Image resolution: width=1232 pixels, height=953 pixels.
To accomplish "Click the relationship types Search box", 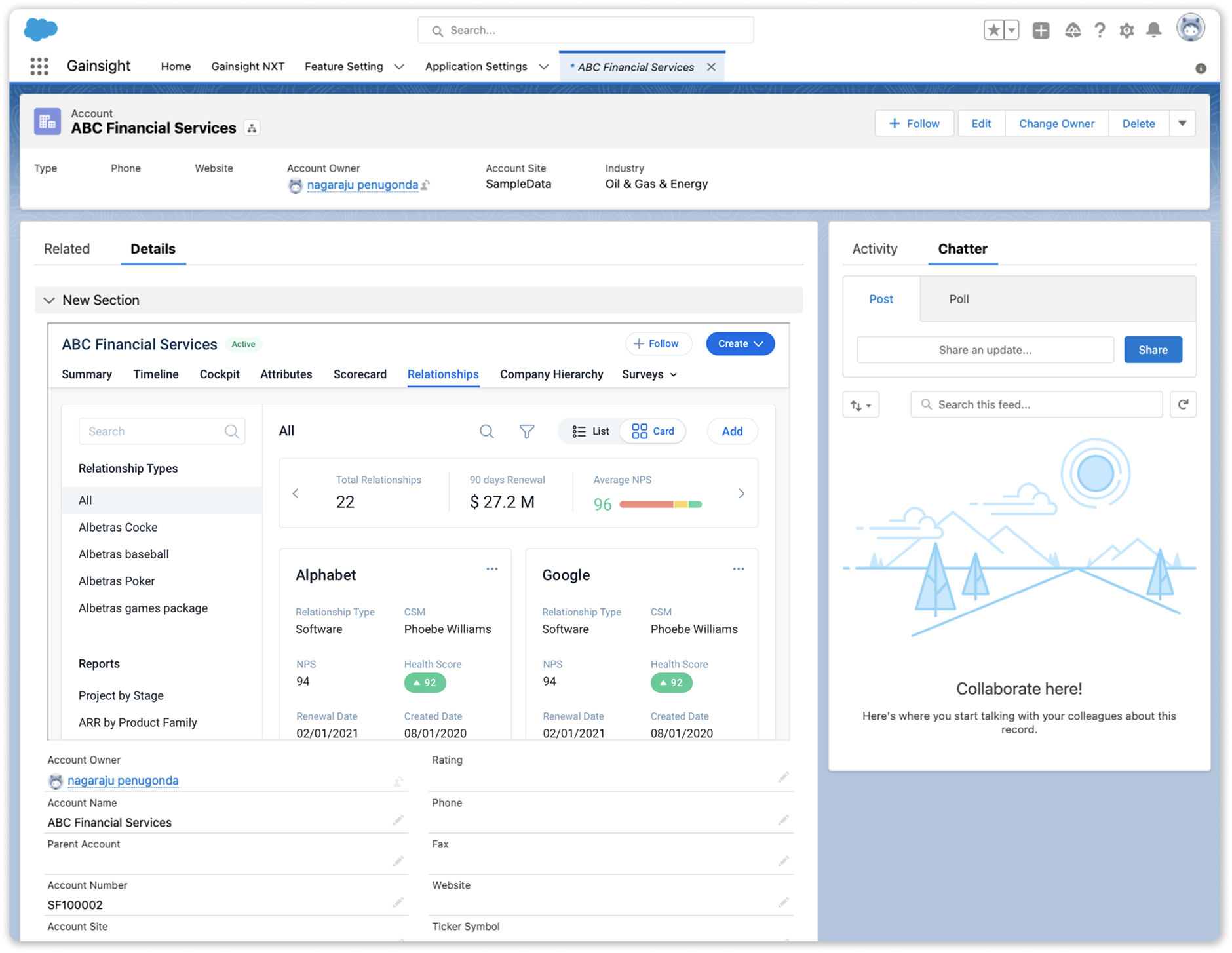I will tap(162, 431).
